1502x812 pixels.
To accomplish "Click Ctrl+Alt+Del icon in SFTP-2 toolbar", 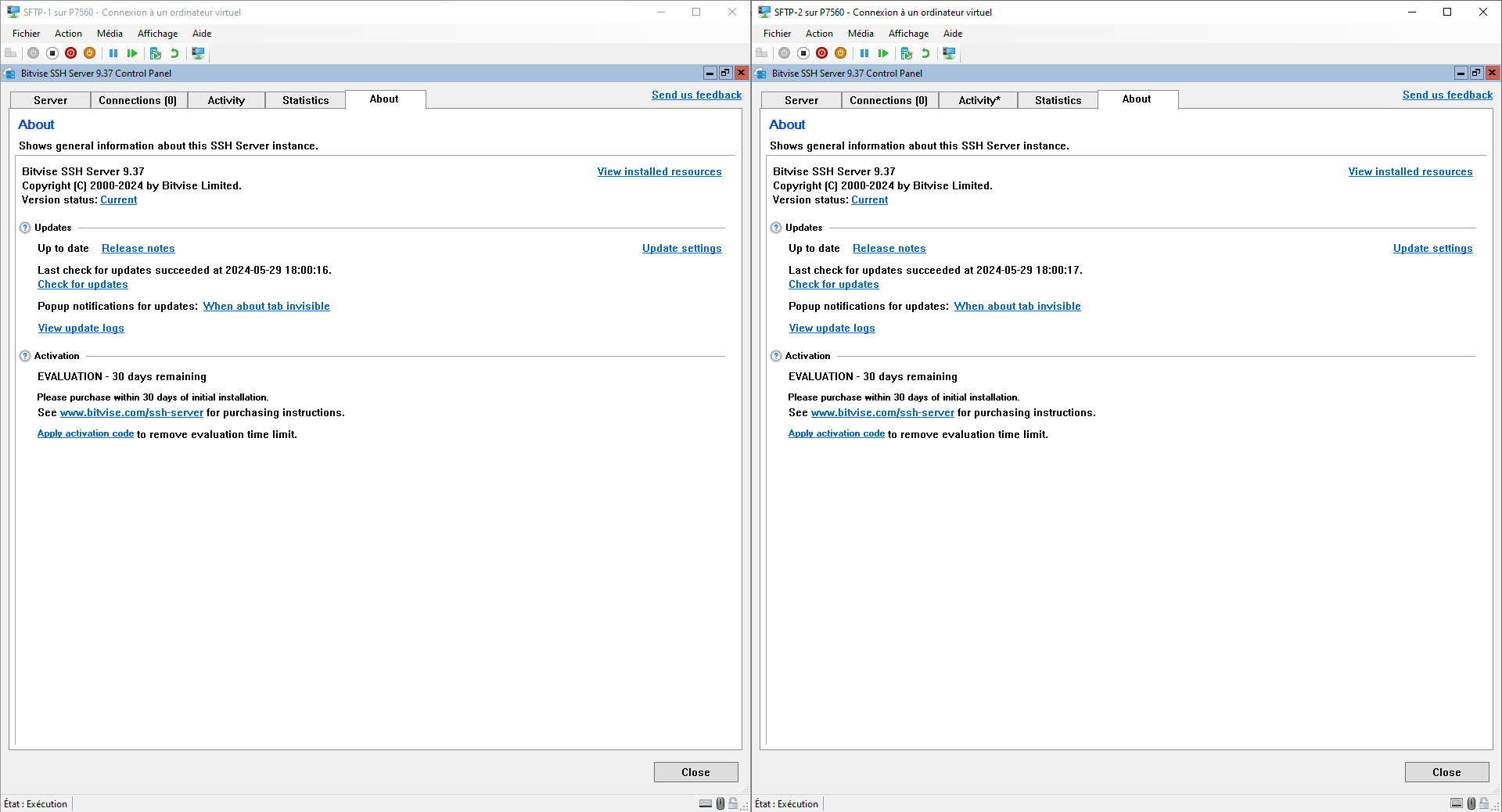I will click(762, 53).
